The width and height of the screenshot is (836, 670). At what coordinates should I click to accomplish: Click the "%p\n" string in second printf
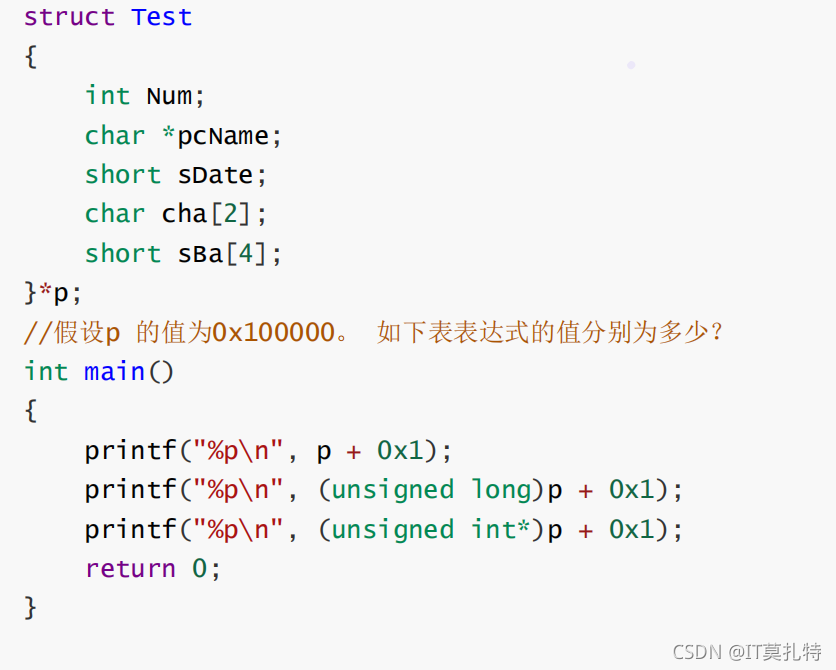237,490
